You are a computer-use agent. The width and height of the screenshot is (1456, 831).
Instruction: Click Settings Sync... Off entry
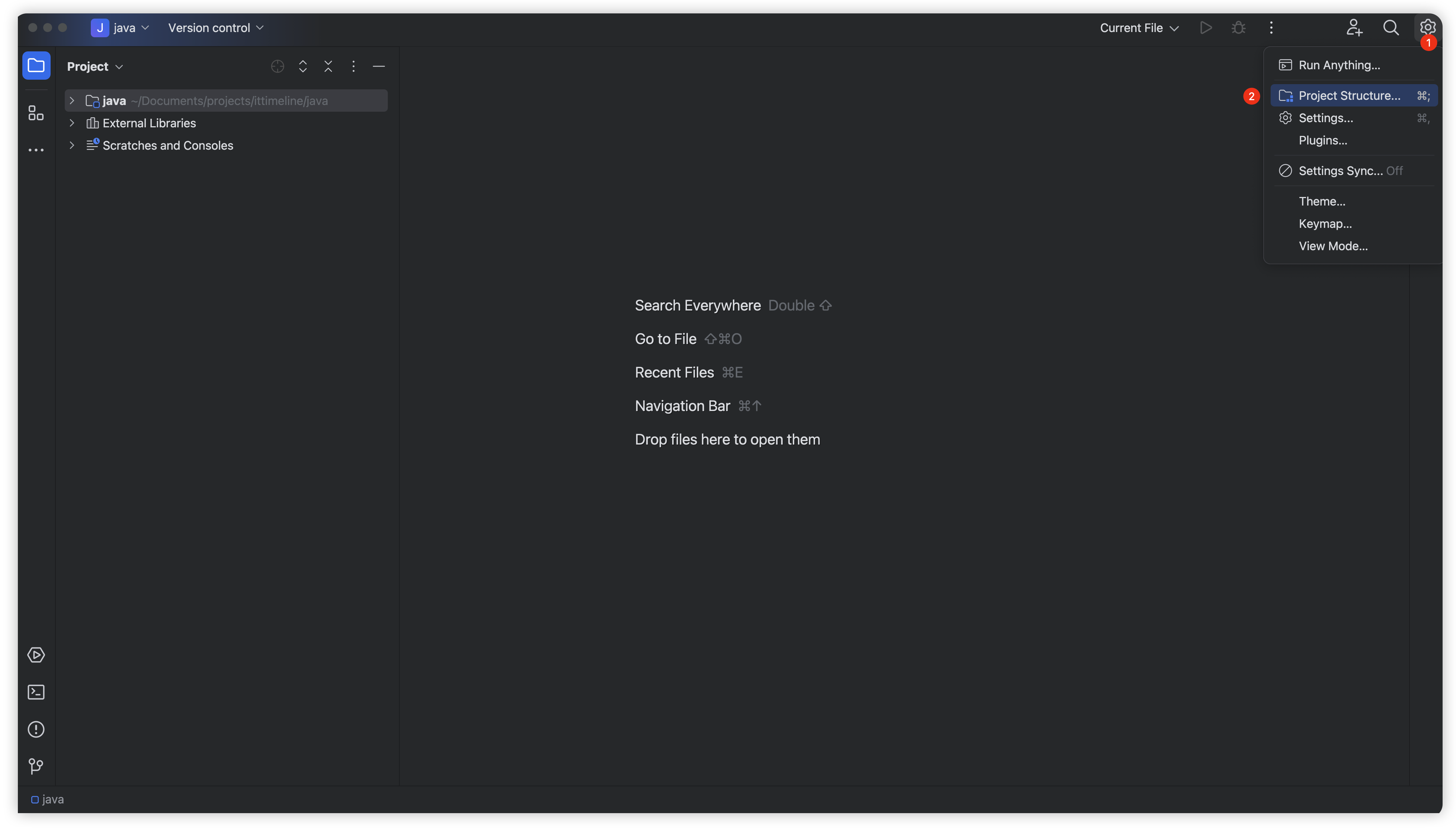pyautogui.click(x=1350, y=171)
